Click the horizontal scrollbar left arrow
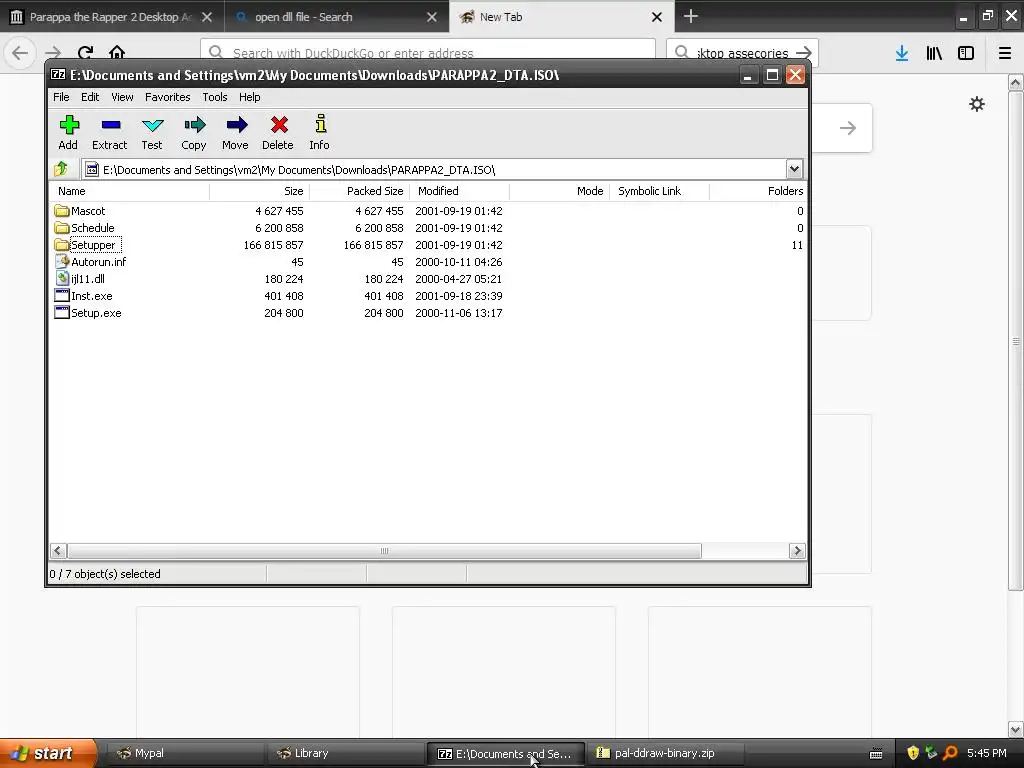1024x768 pixels. [57, 551]
